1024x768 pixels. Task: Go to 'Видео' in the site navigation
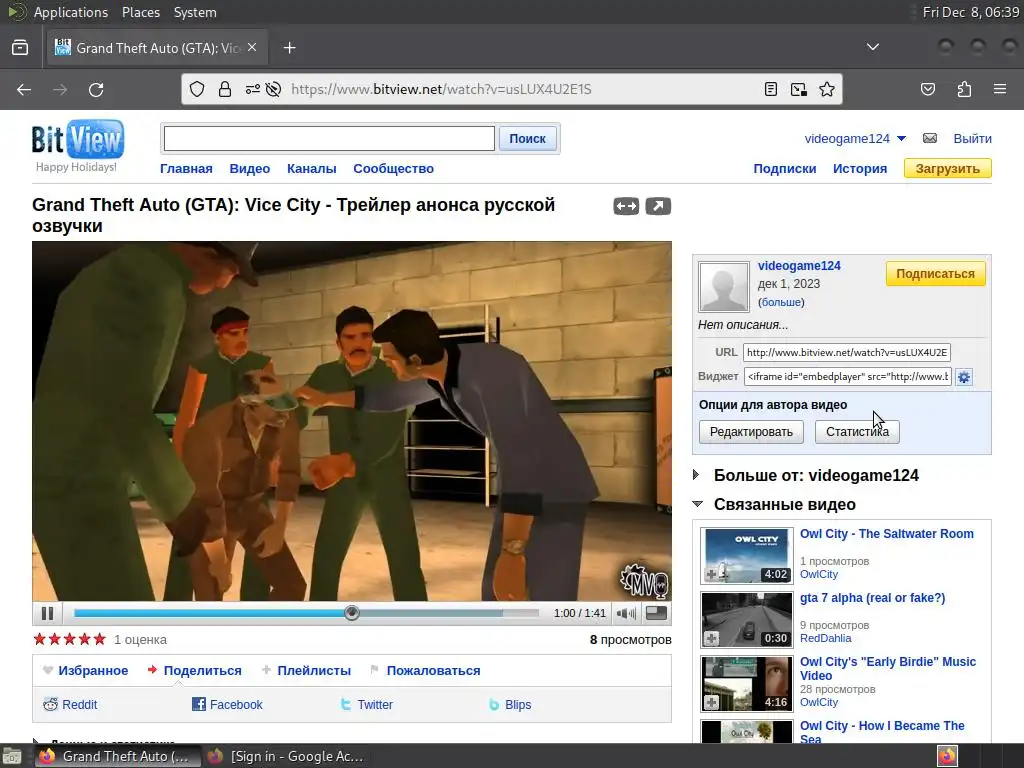(249, 168)
